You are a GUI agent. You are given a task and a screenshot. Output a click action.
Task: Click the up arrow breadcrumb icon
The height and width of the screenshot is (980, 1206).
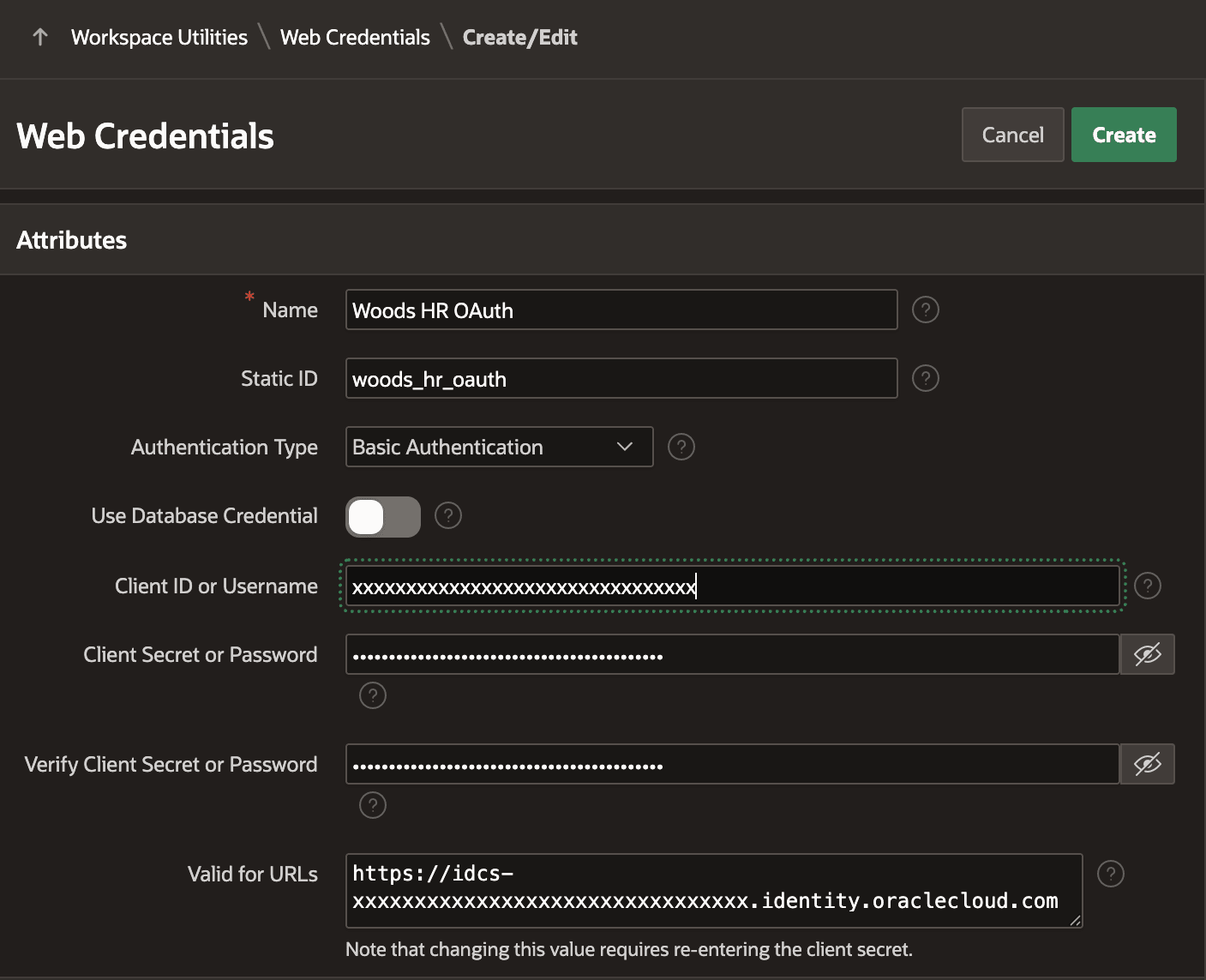(39, 37)
